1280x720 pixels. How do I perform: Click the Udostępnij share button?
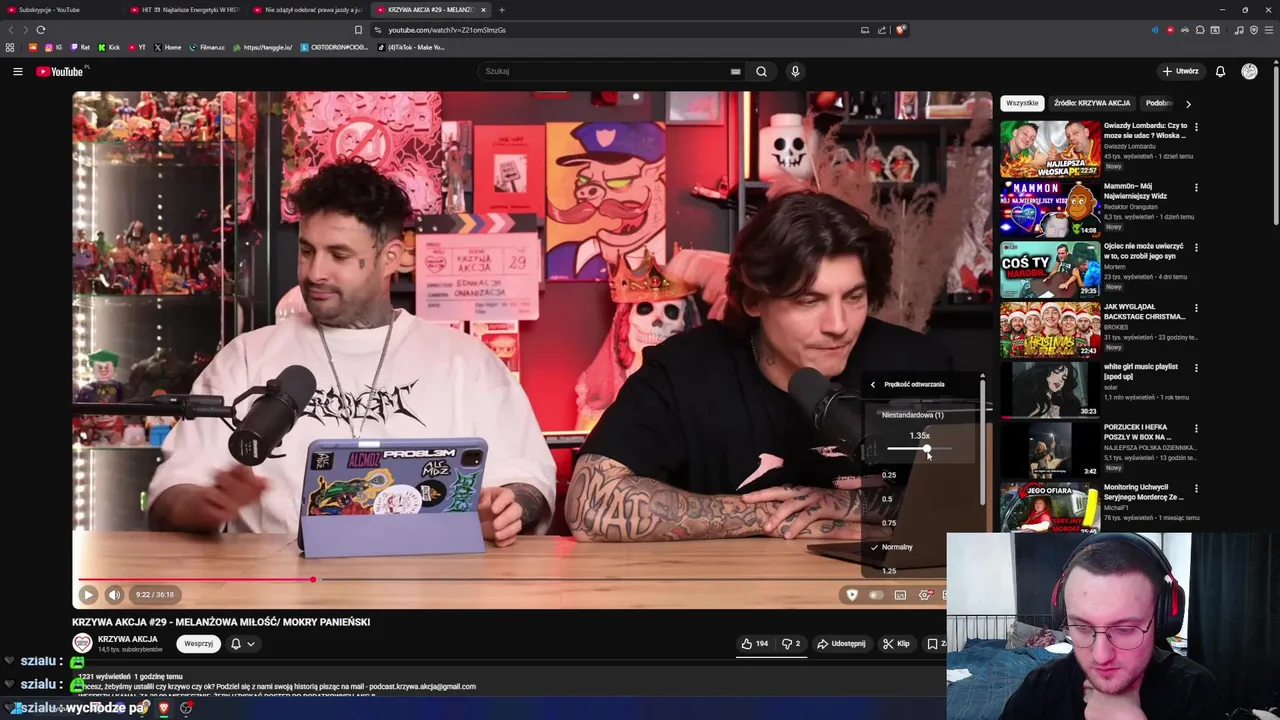tap(841, 644)
